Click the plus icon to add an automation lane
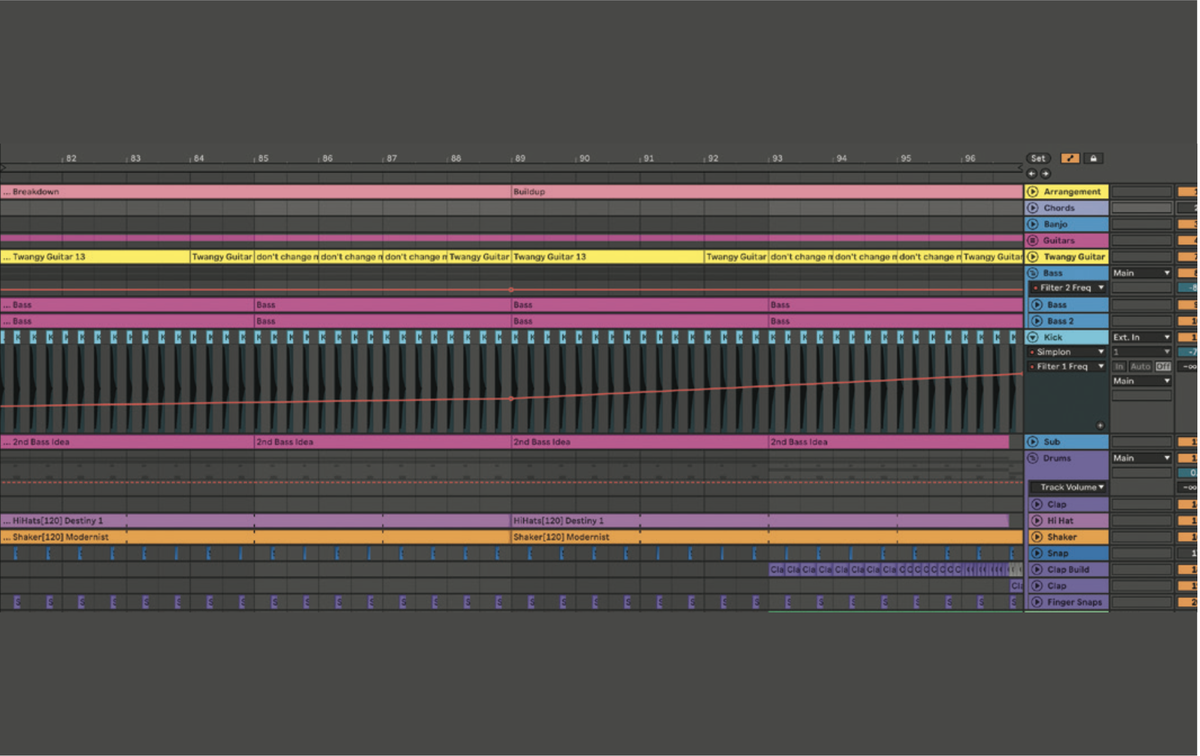This screenshot has height=756, width=1200. 1101,426
